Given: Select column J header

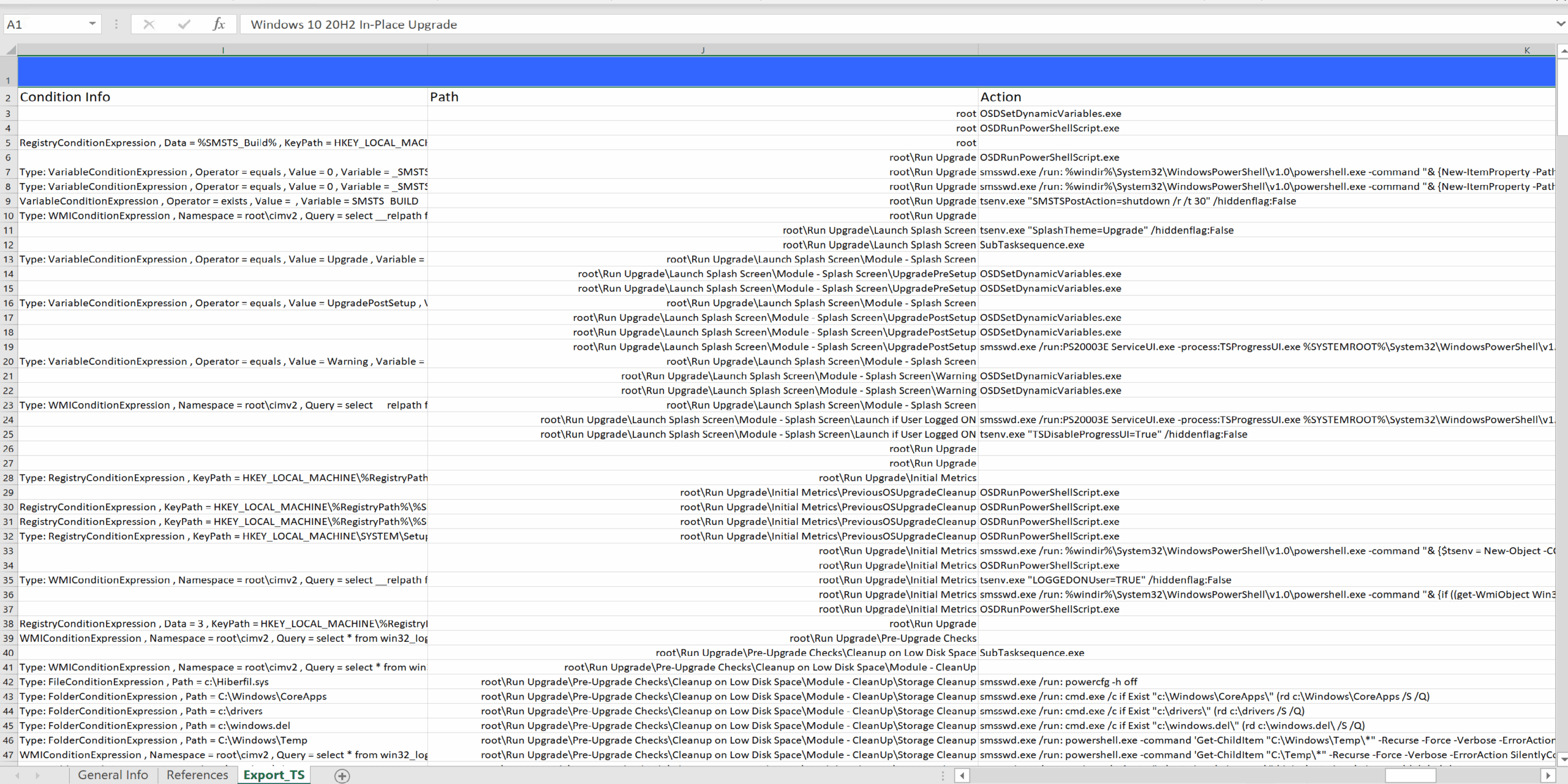Looking at the screenshot, I should [x=703, y=50].
